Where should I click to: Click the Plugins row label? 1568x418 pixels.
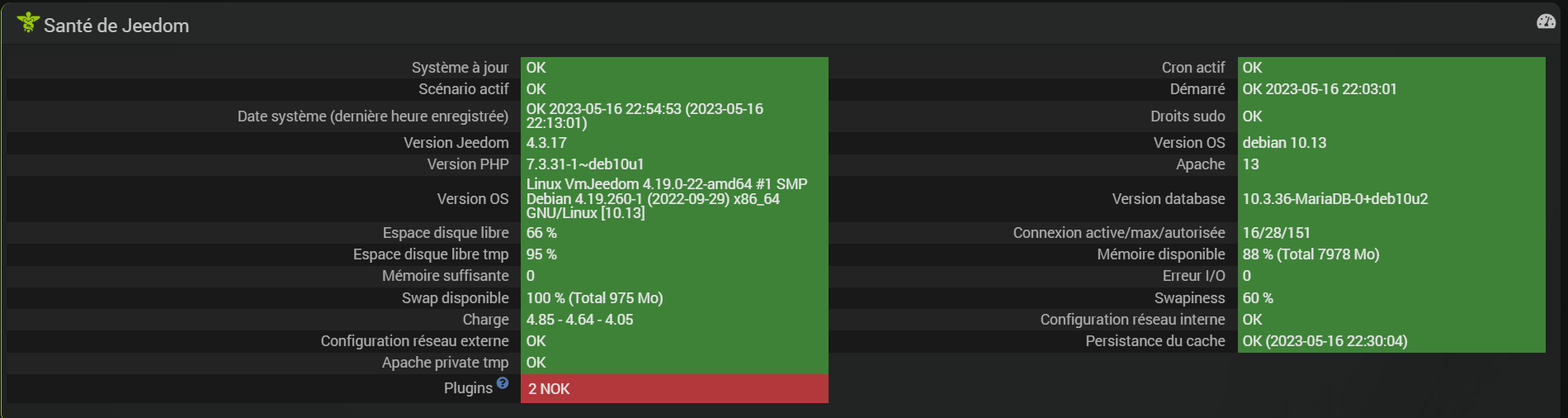pyautogui.click(x=467, y=388)
